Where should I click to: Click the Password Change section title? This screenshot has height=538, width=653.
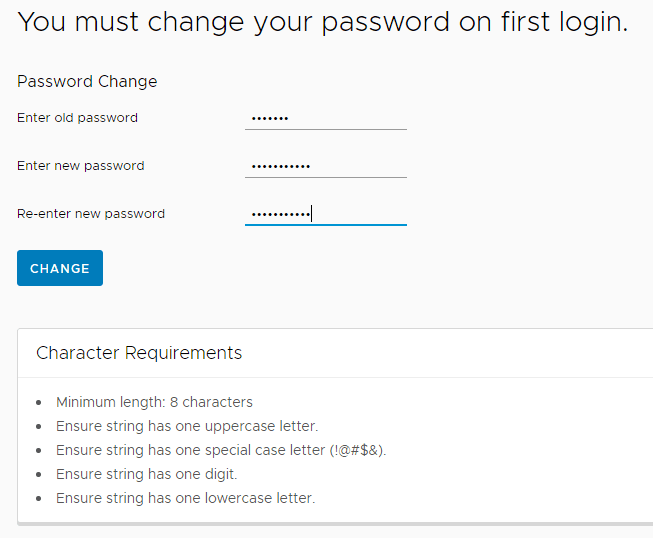(x=87, y=82)
